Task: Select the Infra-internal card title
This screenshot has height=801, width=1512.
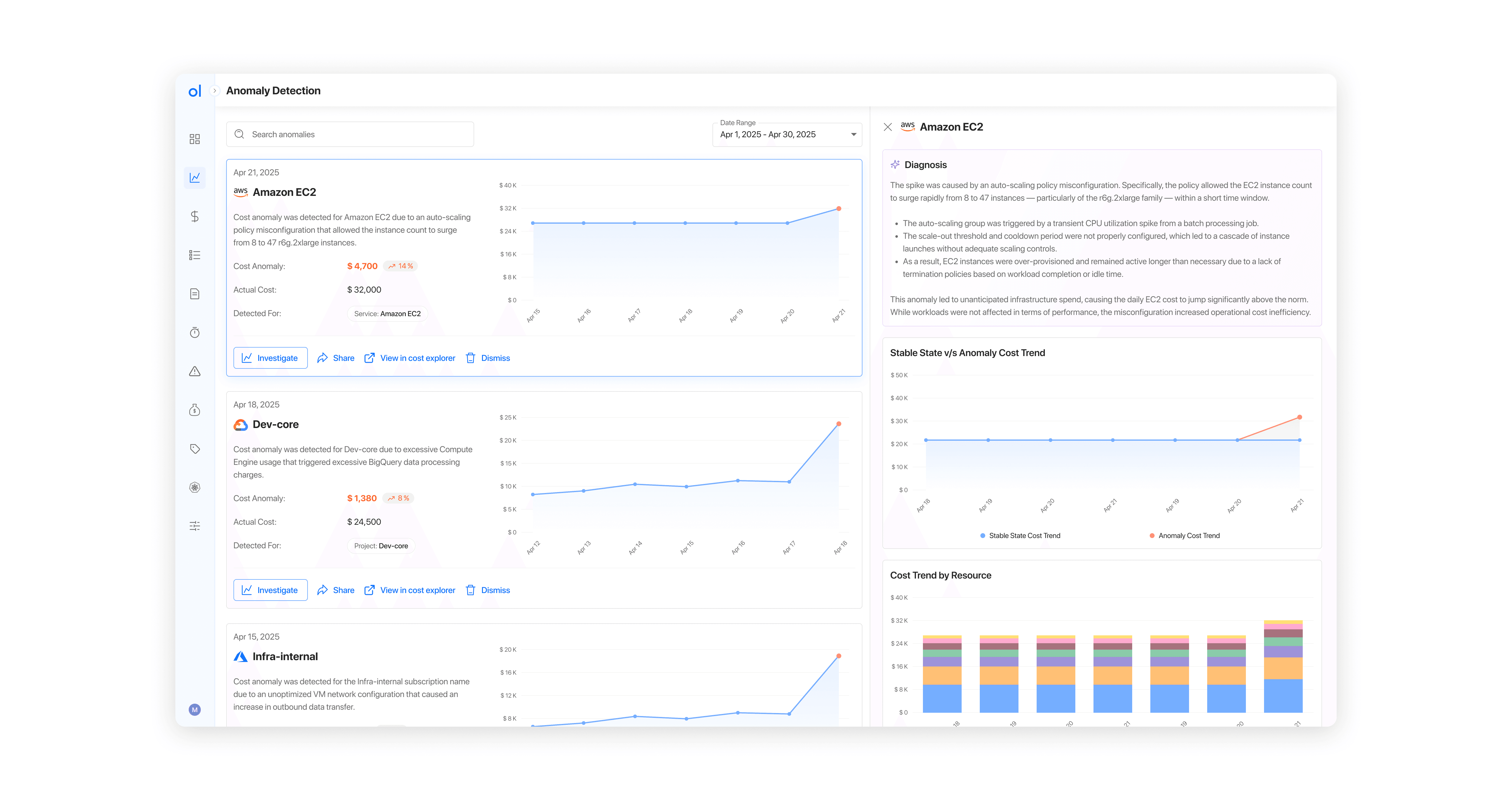Action: [285, 657]
